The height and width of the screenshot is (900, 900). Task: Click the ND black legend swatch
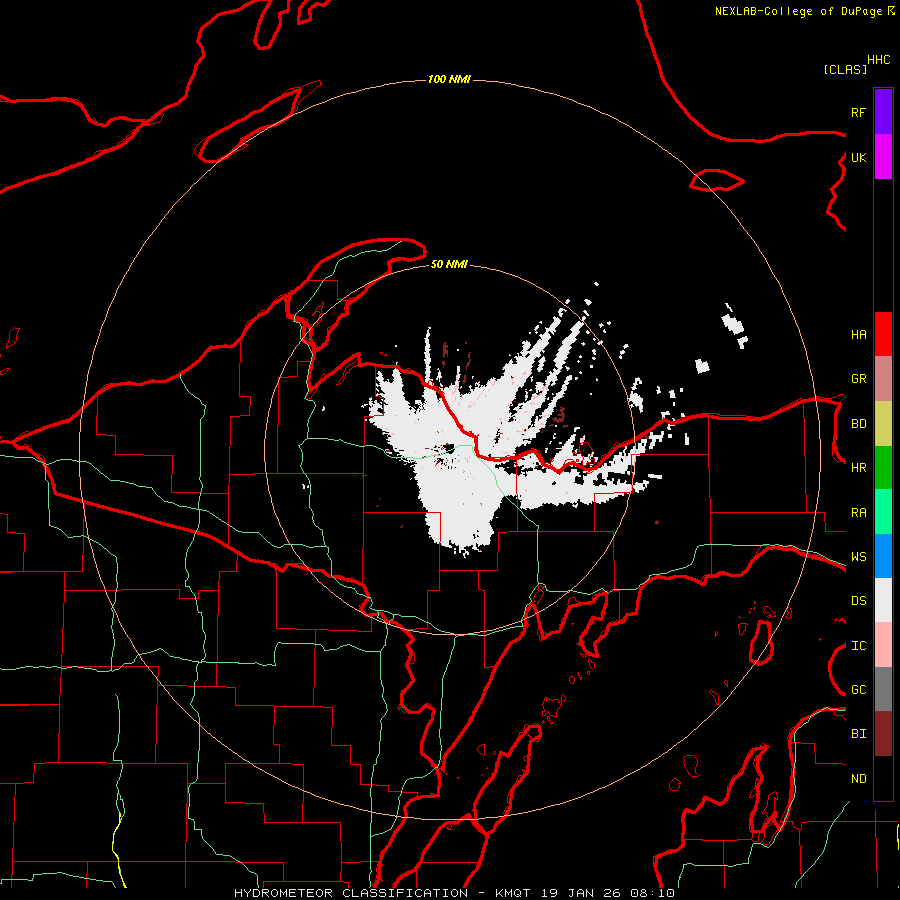[x=883, y=778]
